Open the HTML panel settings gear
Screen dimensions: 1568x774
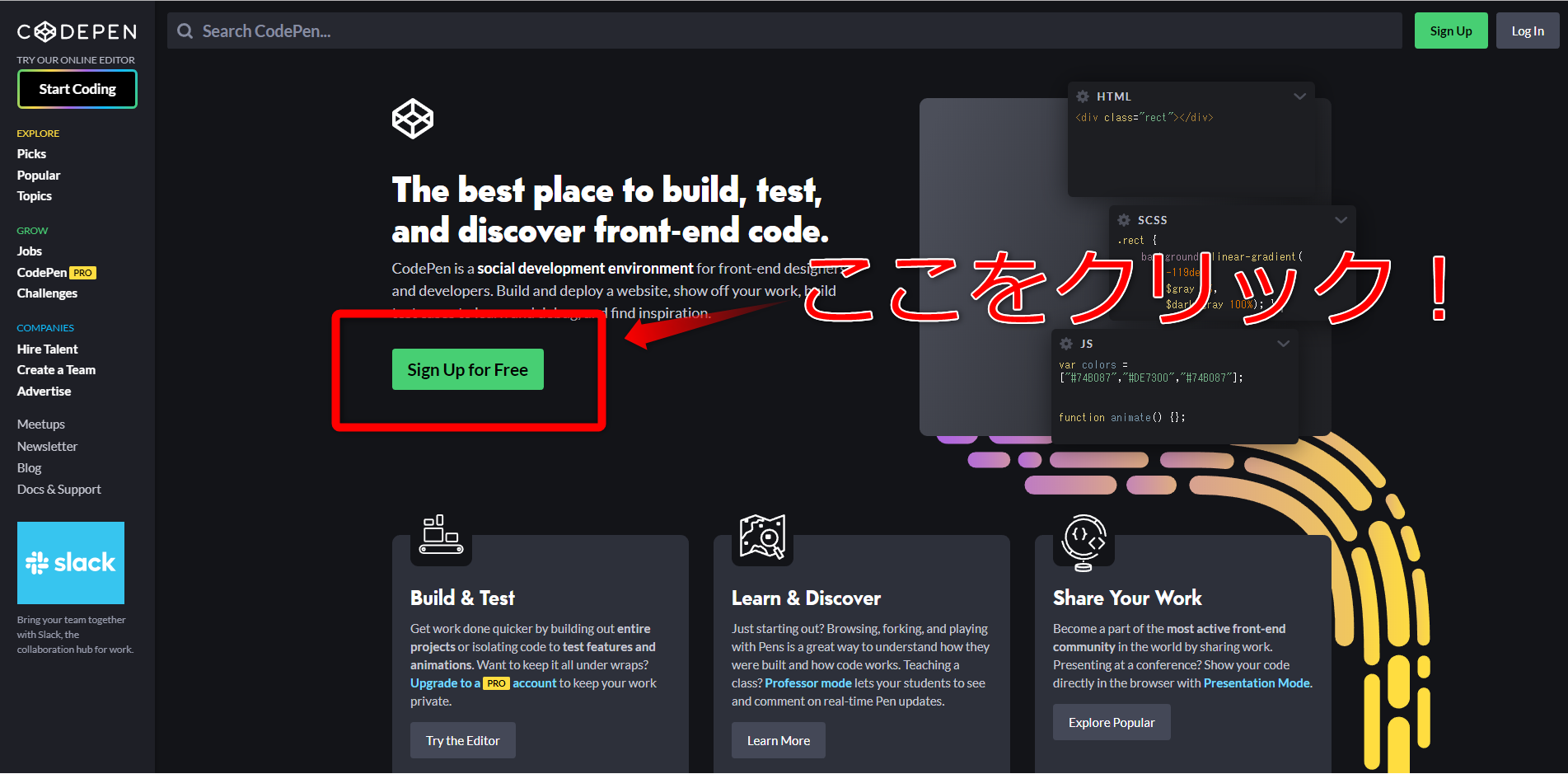coord(1082,96)
